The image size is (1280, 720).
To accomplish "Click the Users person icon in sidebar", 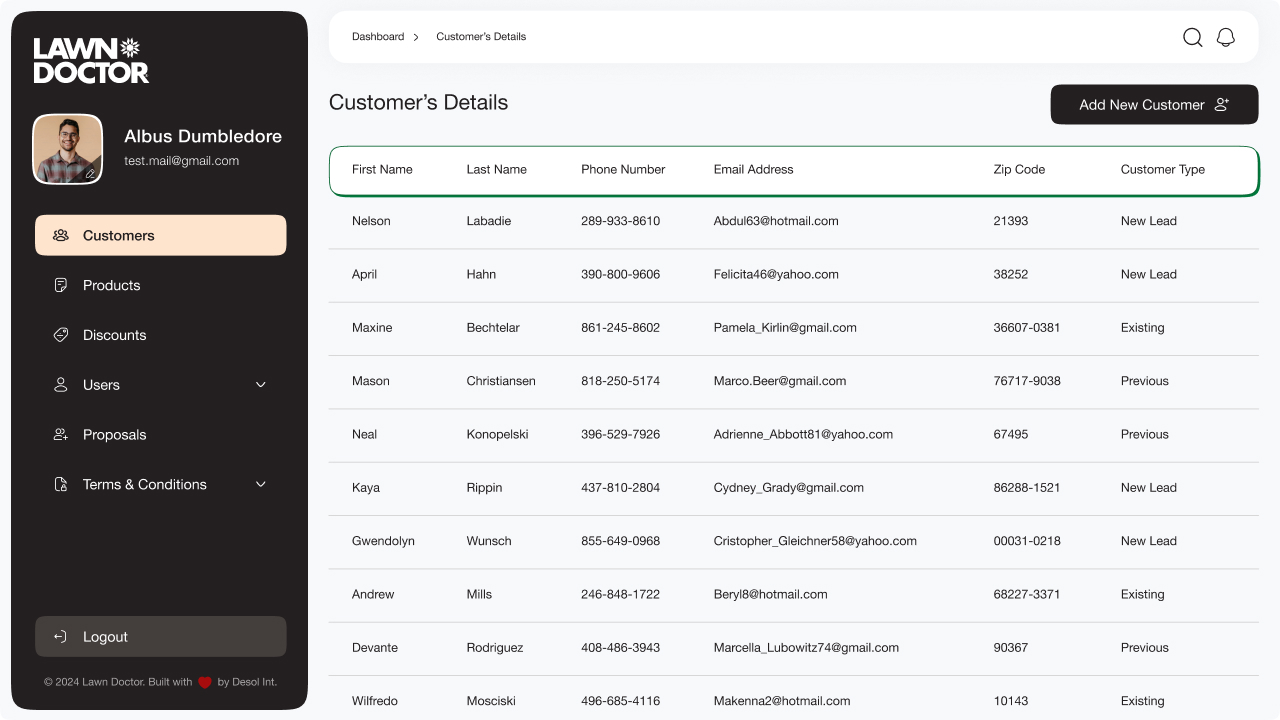I will click(x=61, y=385).
